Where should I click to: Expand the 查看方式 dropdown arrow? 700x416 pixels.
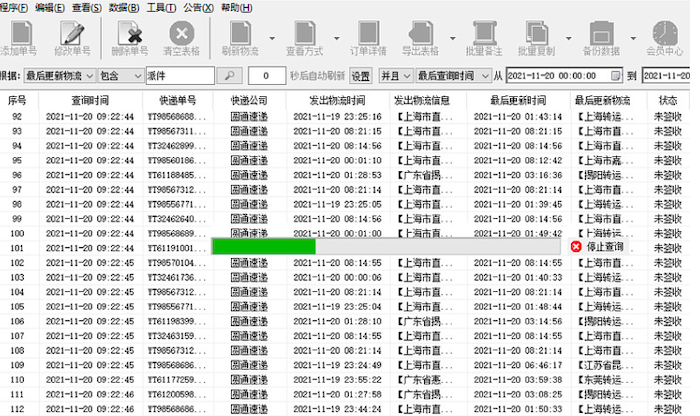337,38
